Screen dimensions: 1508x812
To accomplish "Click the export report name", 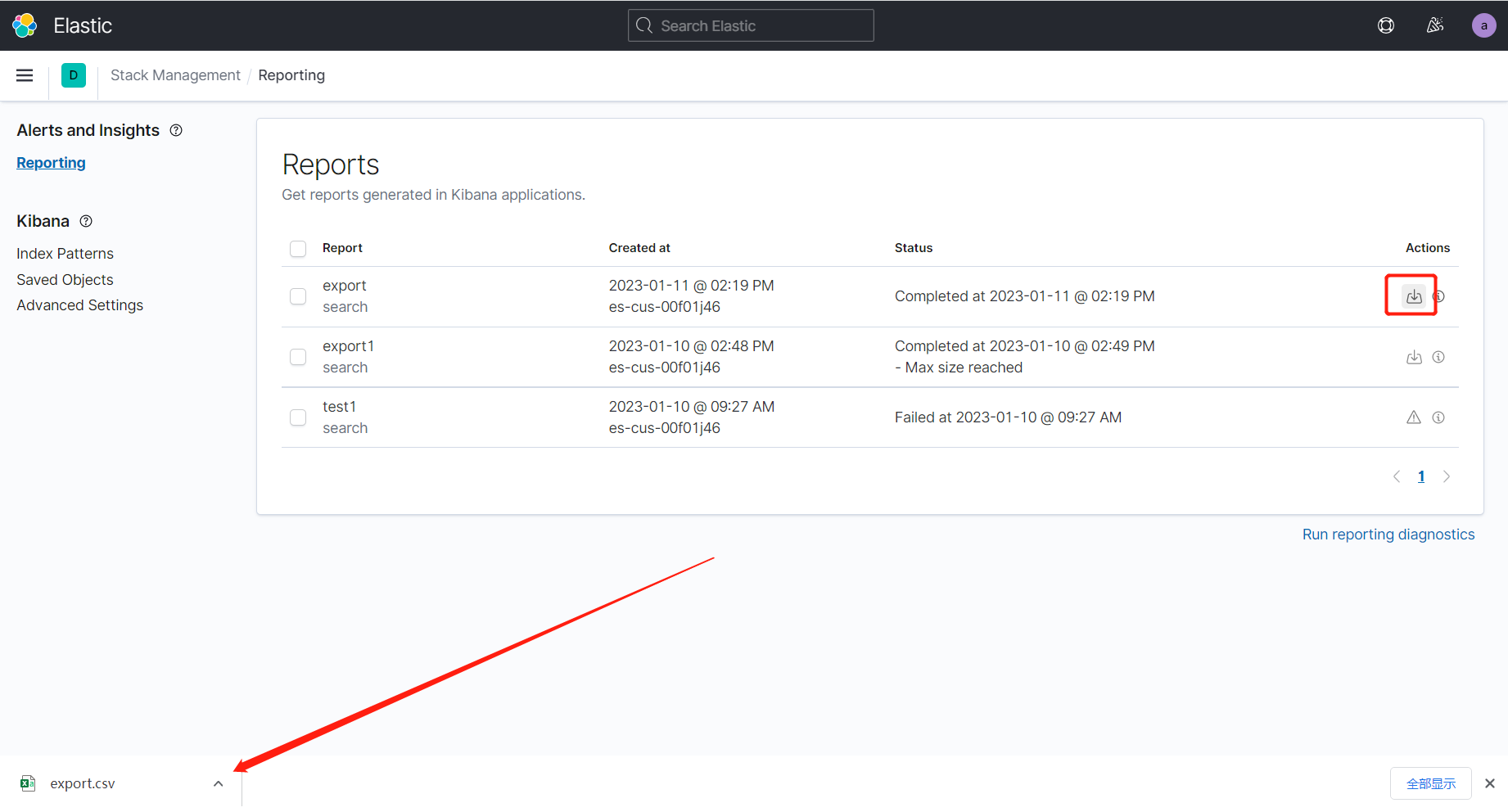I will 344,286.
